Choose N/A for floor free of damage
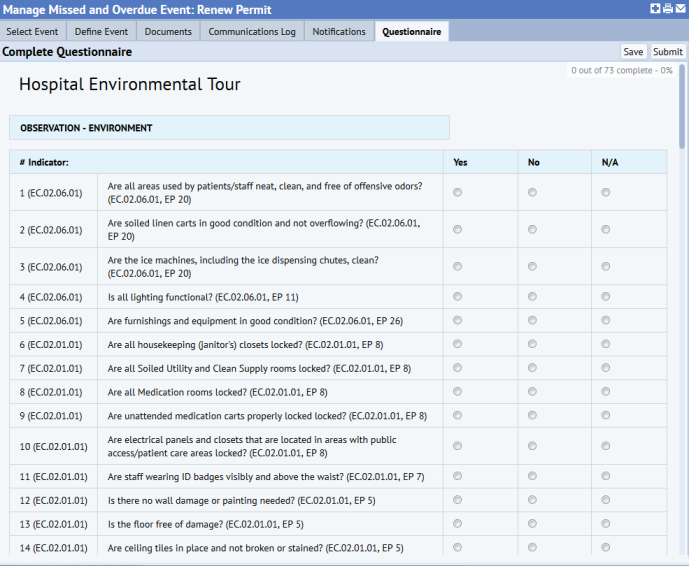Viewport: 689px width, 567px height. point(606,523)
